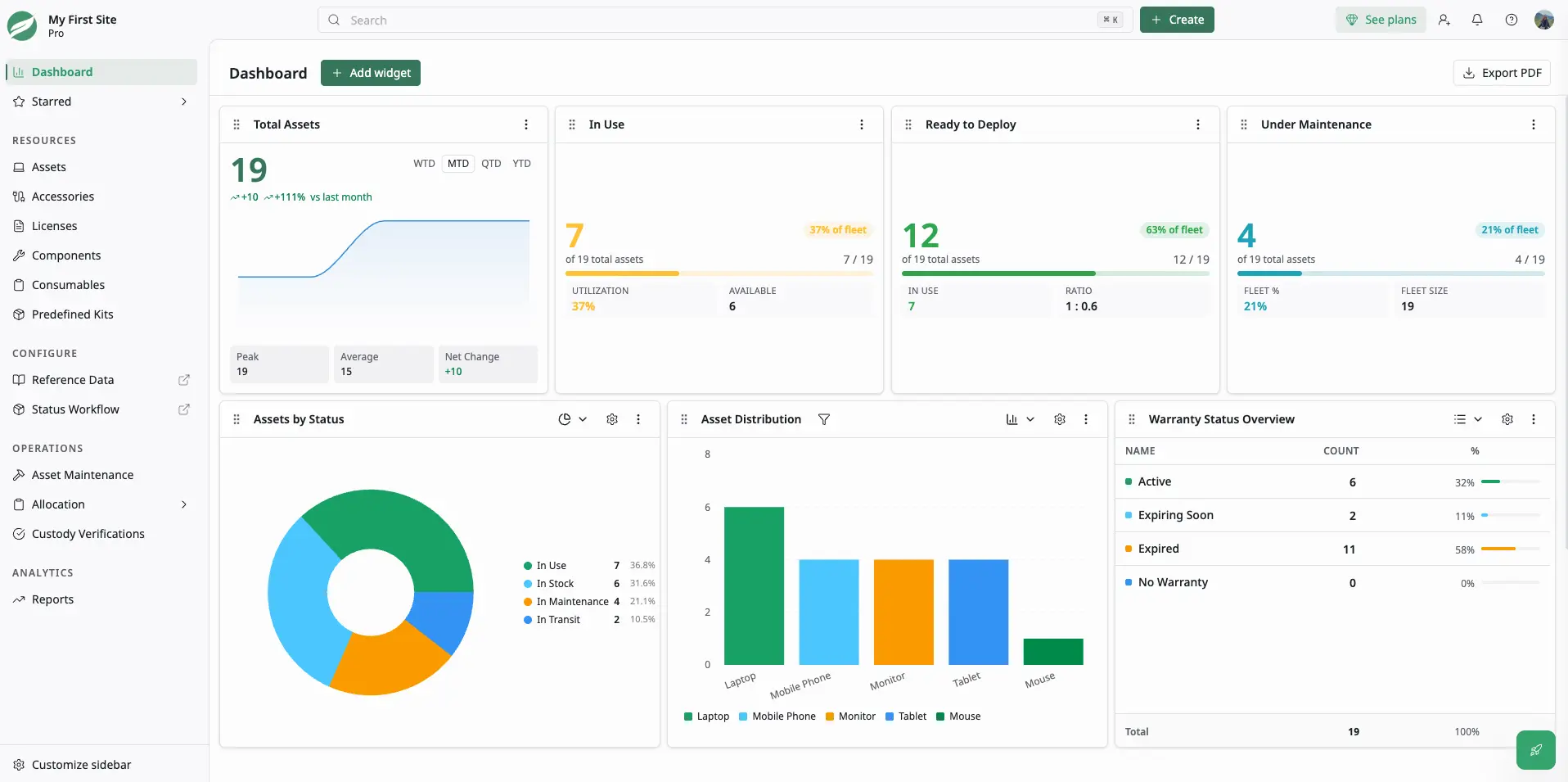
Task: Open Warranty Status Overview settings gear
Action: 1507,419
